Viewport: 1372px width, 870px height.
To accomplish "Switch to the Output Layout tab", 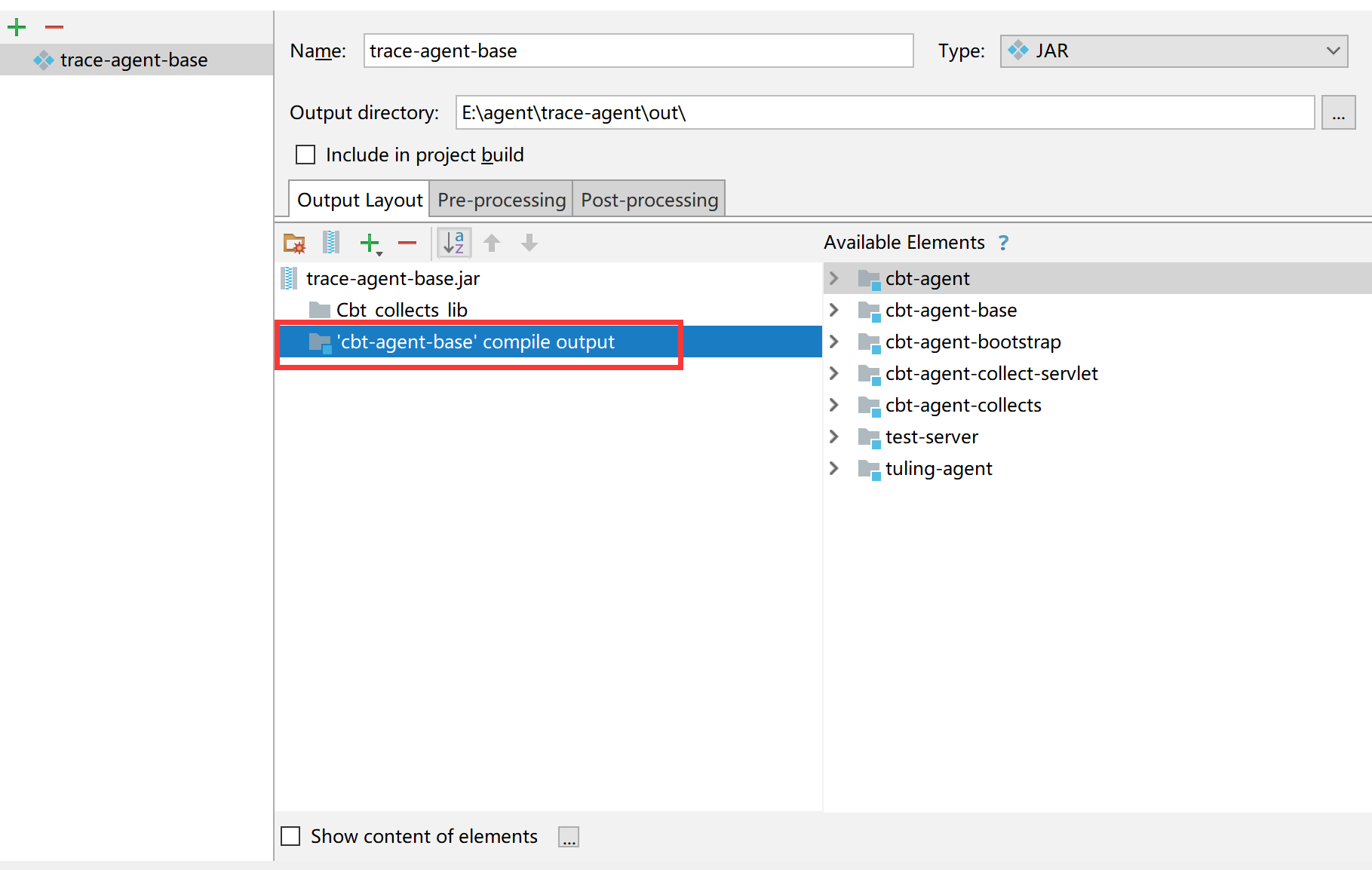I will (359, 200).
